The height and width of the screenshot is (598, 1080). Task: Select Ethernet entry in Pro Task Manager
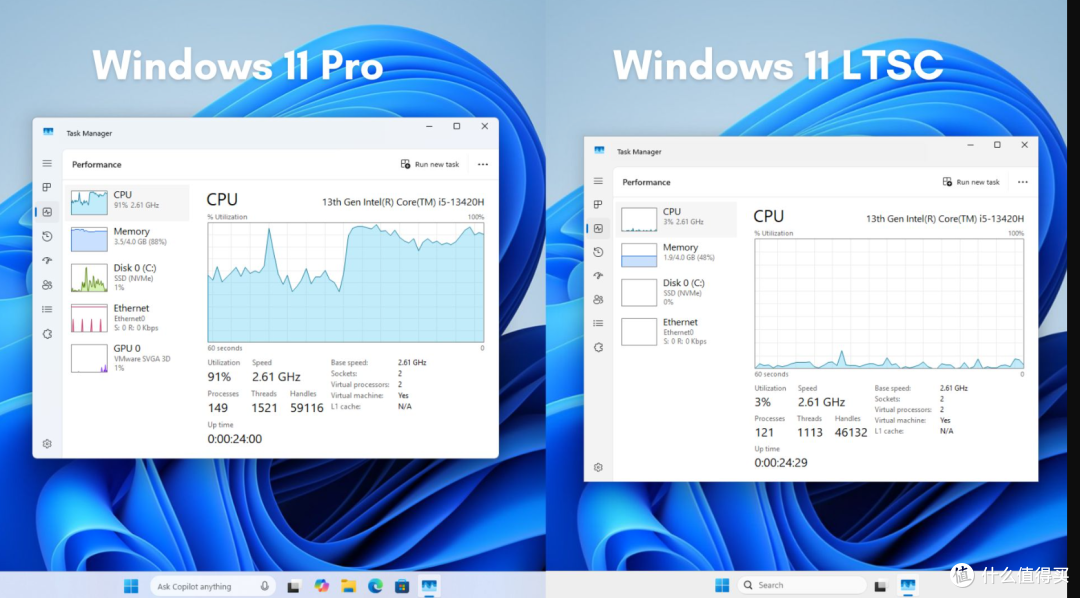tap(127, 318)
